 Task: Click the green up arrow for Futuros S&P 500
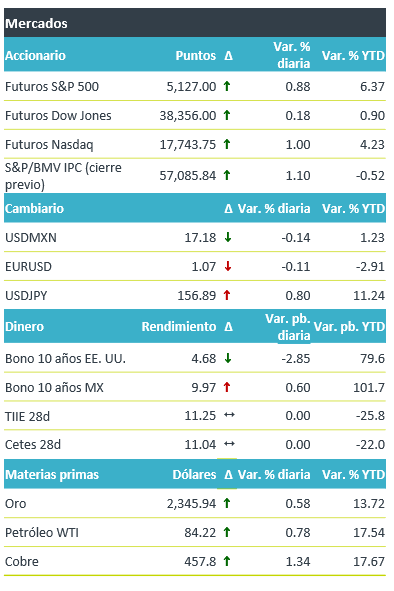point(227,86)
